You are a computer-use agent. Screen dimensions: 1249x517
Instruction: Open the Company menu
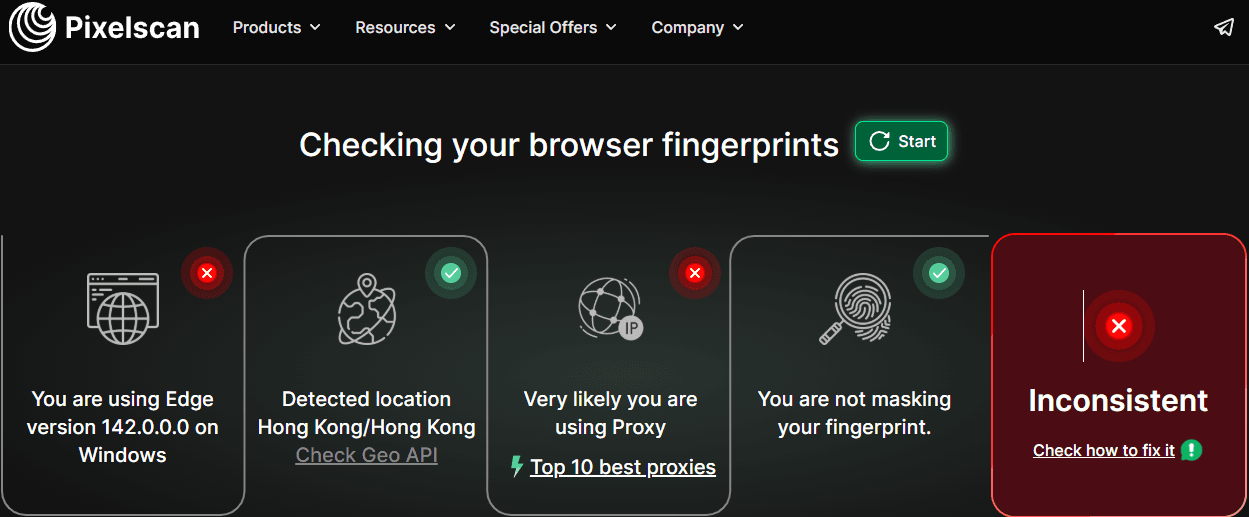click(x=697, y=28)
